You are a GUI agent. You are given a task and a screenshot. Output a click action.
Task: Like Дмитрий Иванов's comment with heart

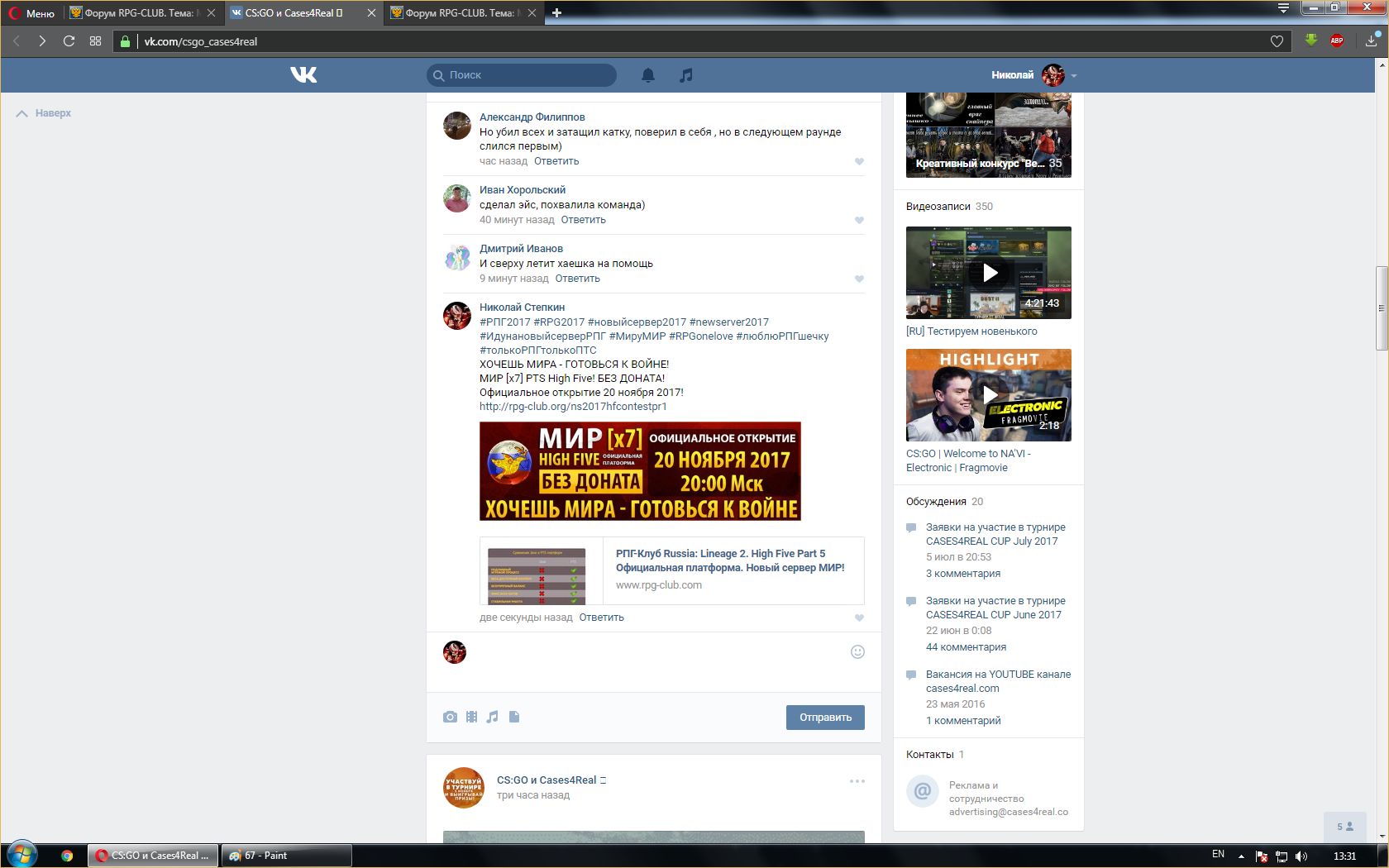tap(859, 279)
